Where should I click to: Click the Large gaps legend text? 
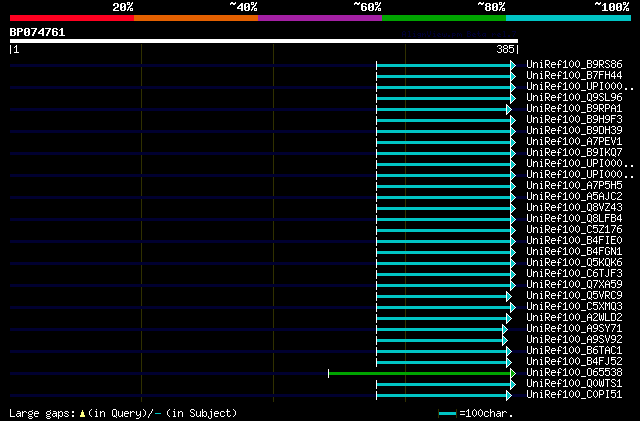pos(42,413)
